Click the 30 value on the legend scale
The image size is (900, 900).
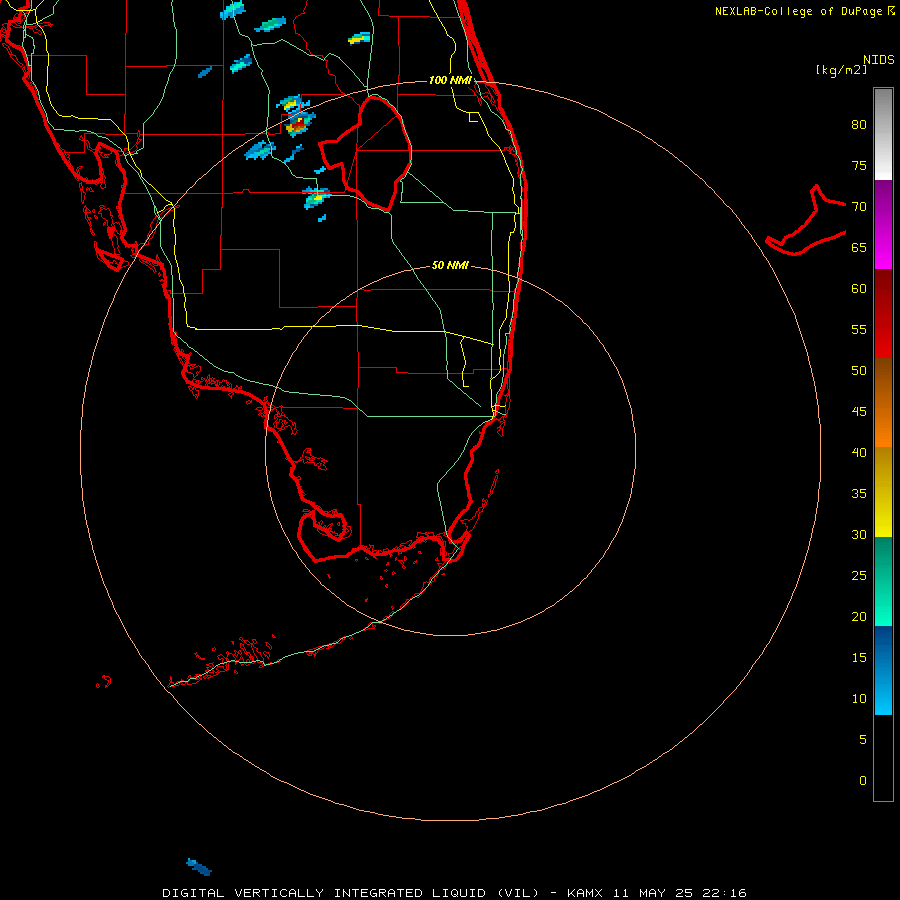click(x=859, y=534)
